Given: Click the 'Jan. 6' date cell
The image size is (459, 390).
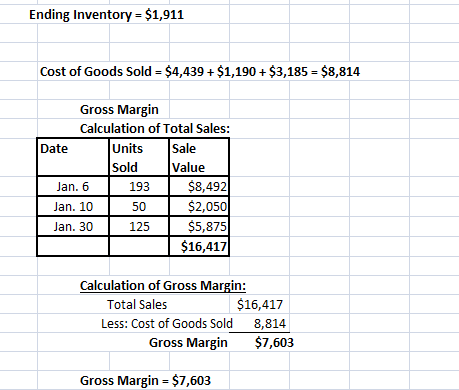Looking at the screenshot, I should click(73, 186).
